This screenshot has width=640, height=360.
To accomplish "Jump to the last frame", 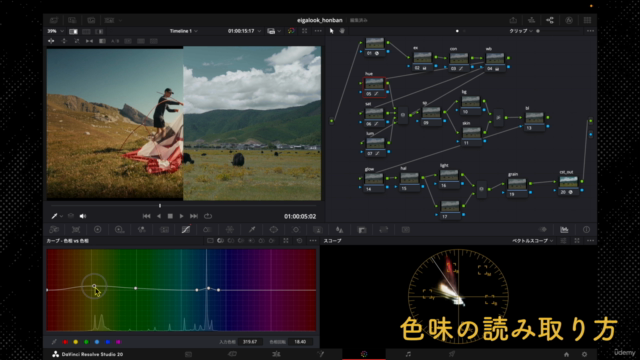I will tap(194, 216).
